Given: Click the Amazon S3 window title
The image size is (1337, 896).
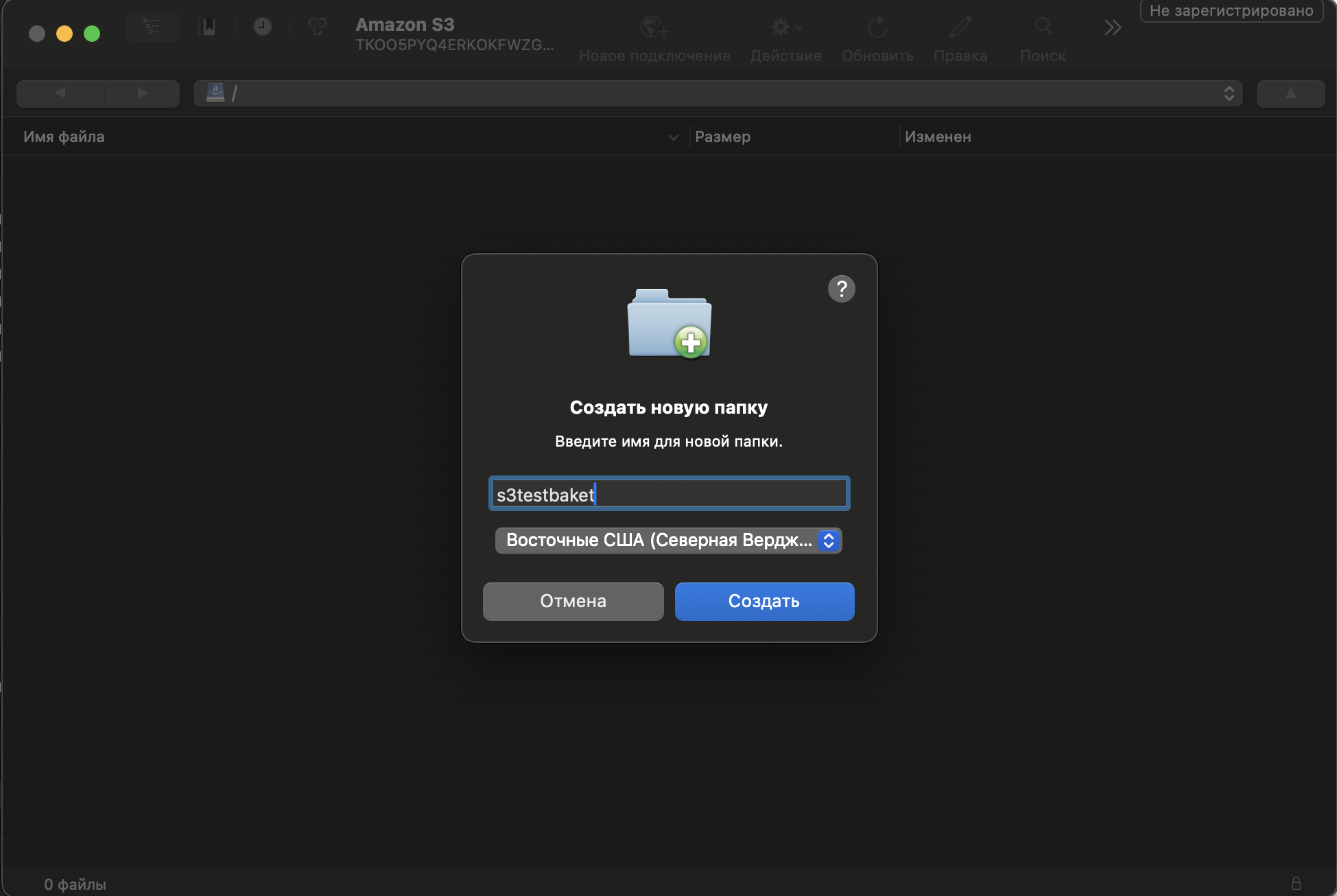Looking at the screenshot, I should pos(405,25).
